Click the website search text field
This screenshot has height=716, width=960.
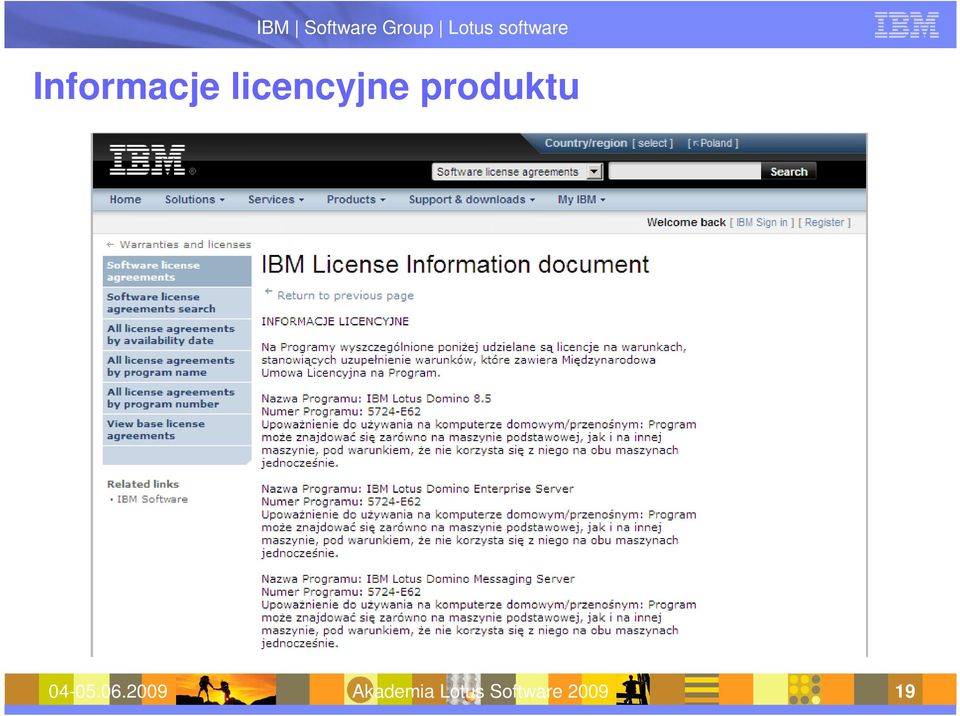pos(685,171)
